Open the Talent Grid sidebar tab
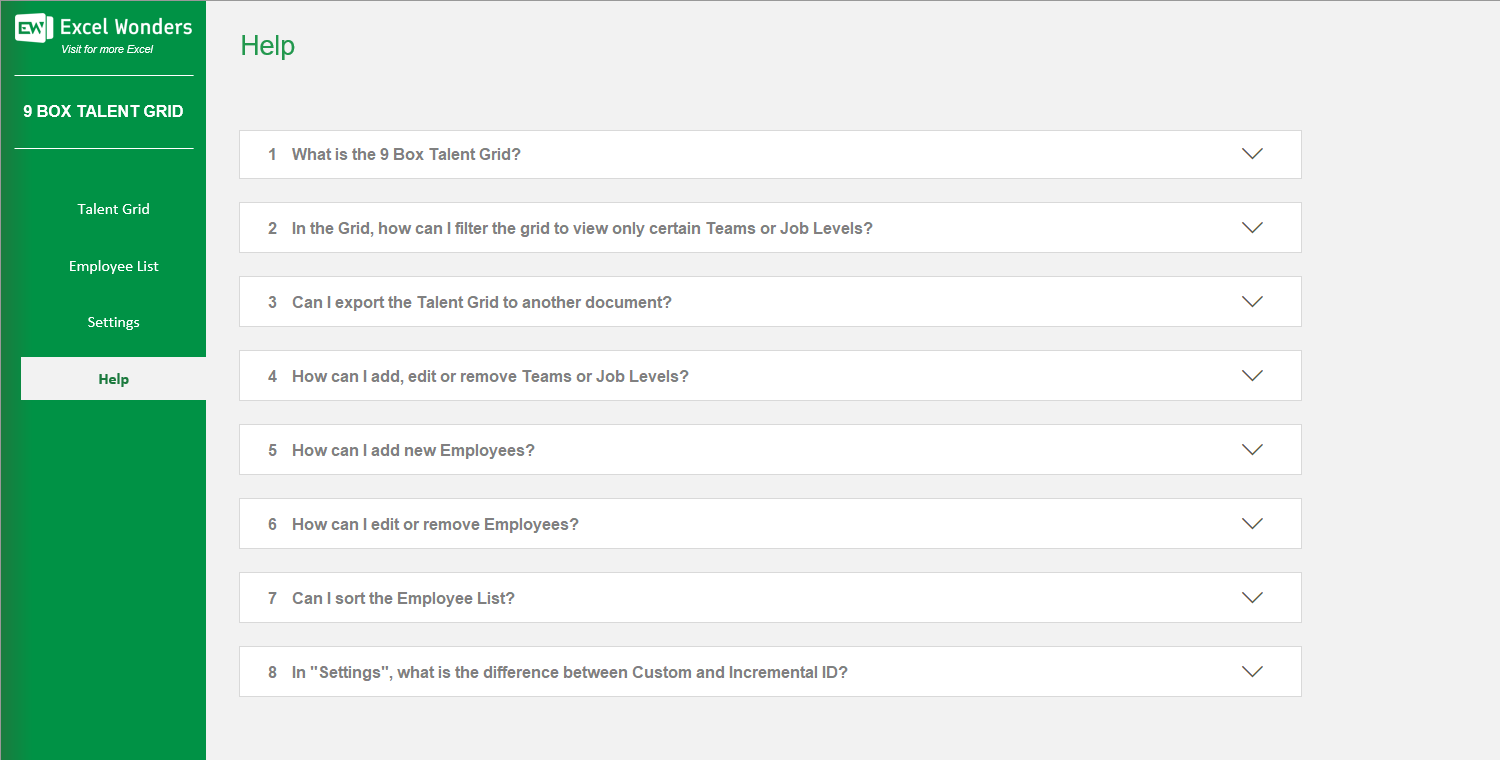This screenshot has height=760, width=1500. click(113, 209)
